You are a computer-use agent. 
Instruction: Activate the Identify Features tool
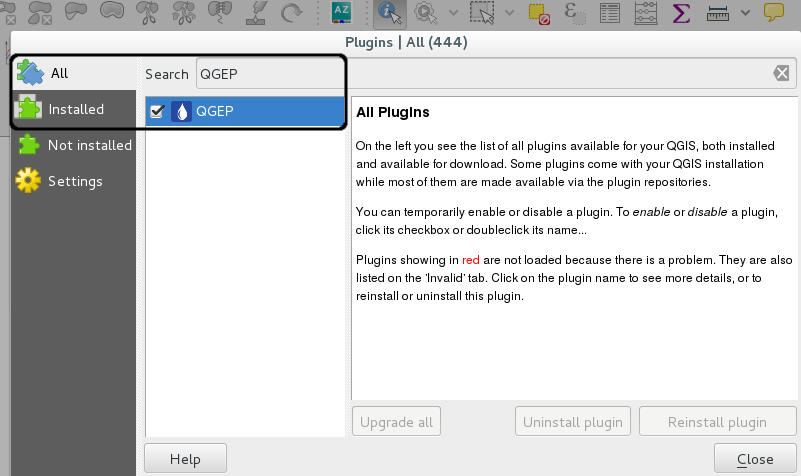[390, 13]
